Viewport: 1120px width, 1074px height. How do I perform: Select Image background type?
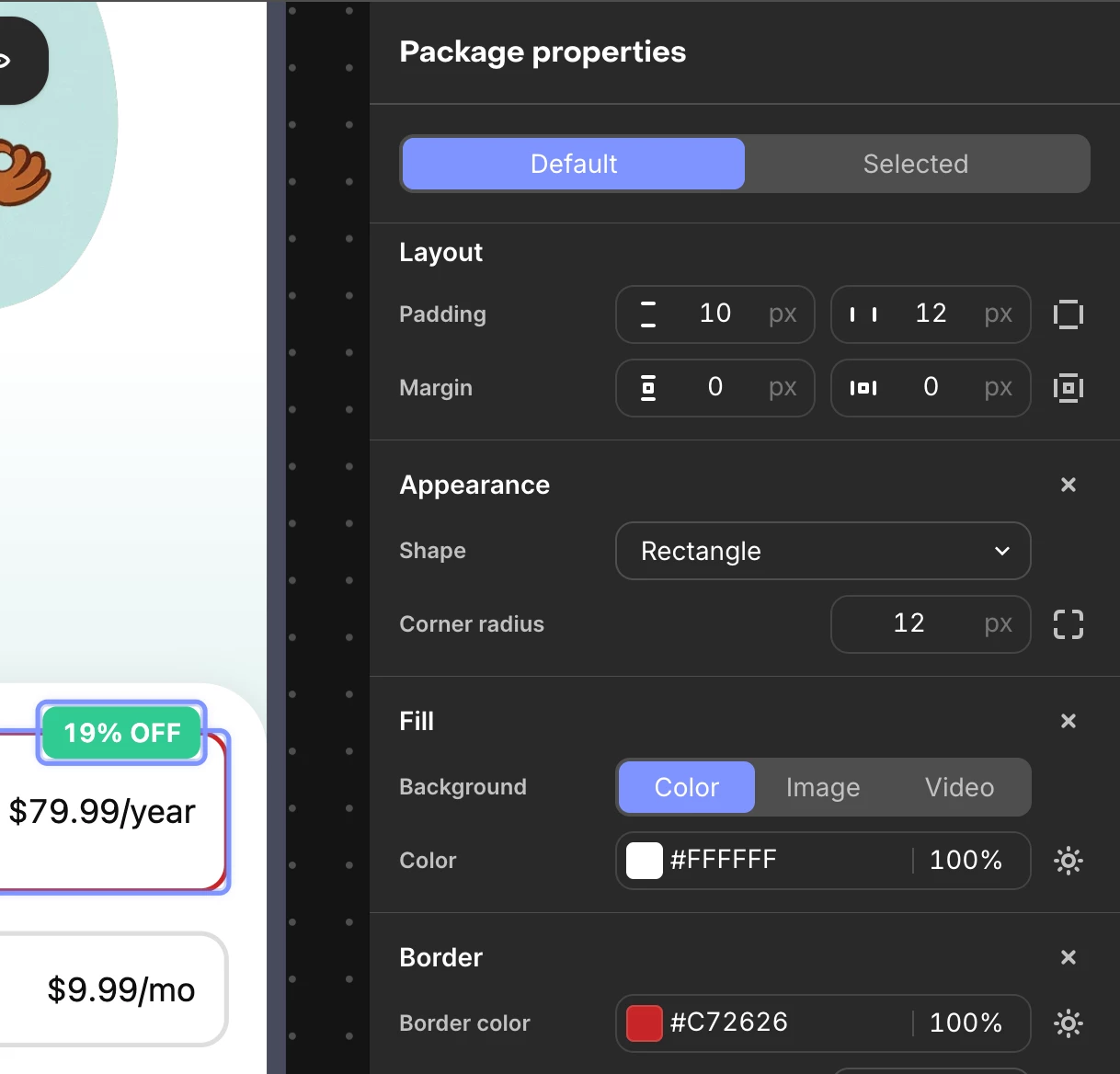pyautogui.click(x=823, y=787)
